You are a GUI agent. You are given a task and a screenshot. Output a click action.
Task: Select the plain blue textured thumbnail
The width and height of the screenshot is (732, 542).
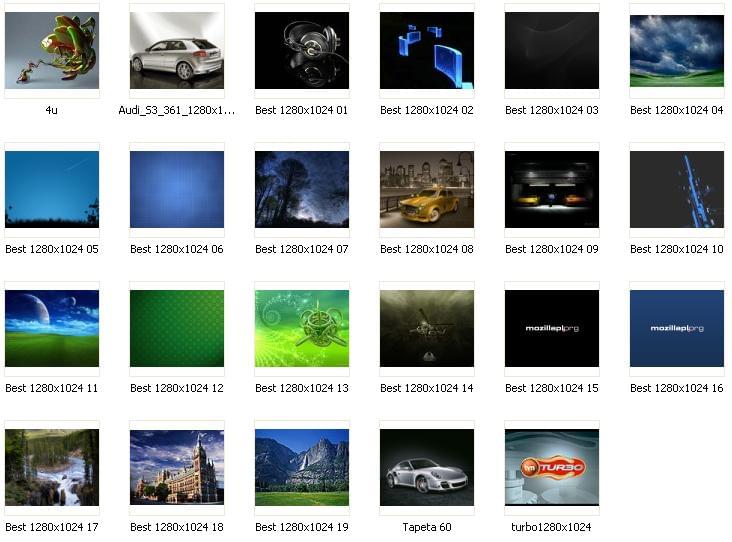click(177, 189)
